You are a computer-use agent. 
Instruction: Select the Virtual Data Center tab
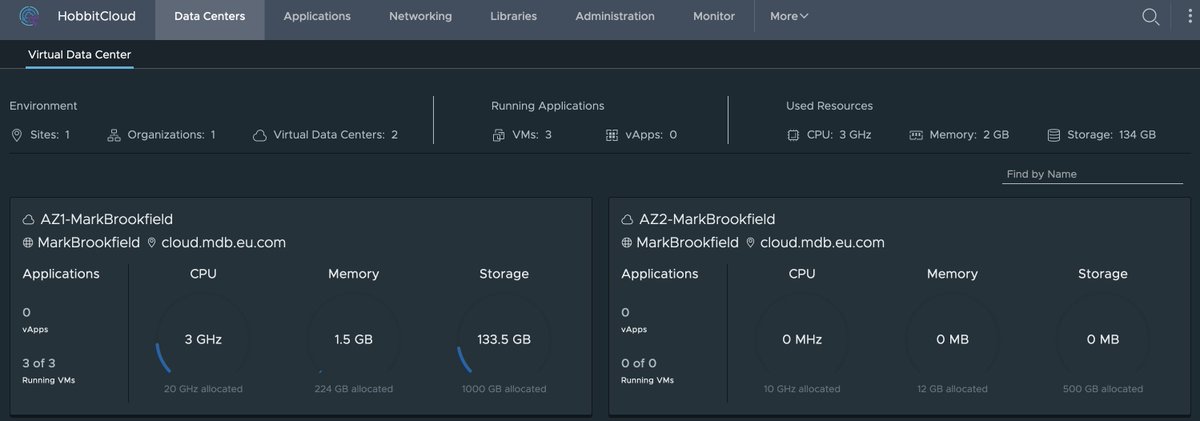79,54
